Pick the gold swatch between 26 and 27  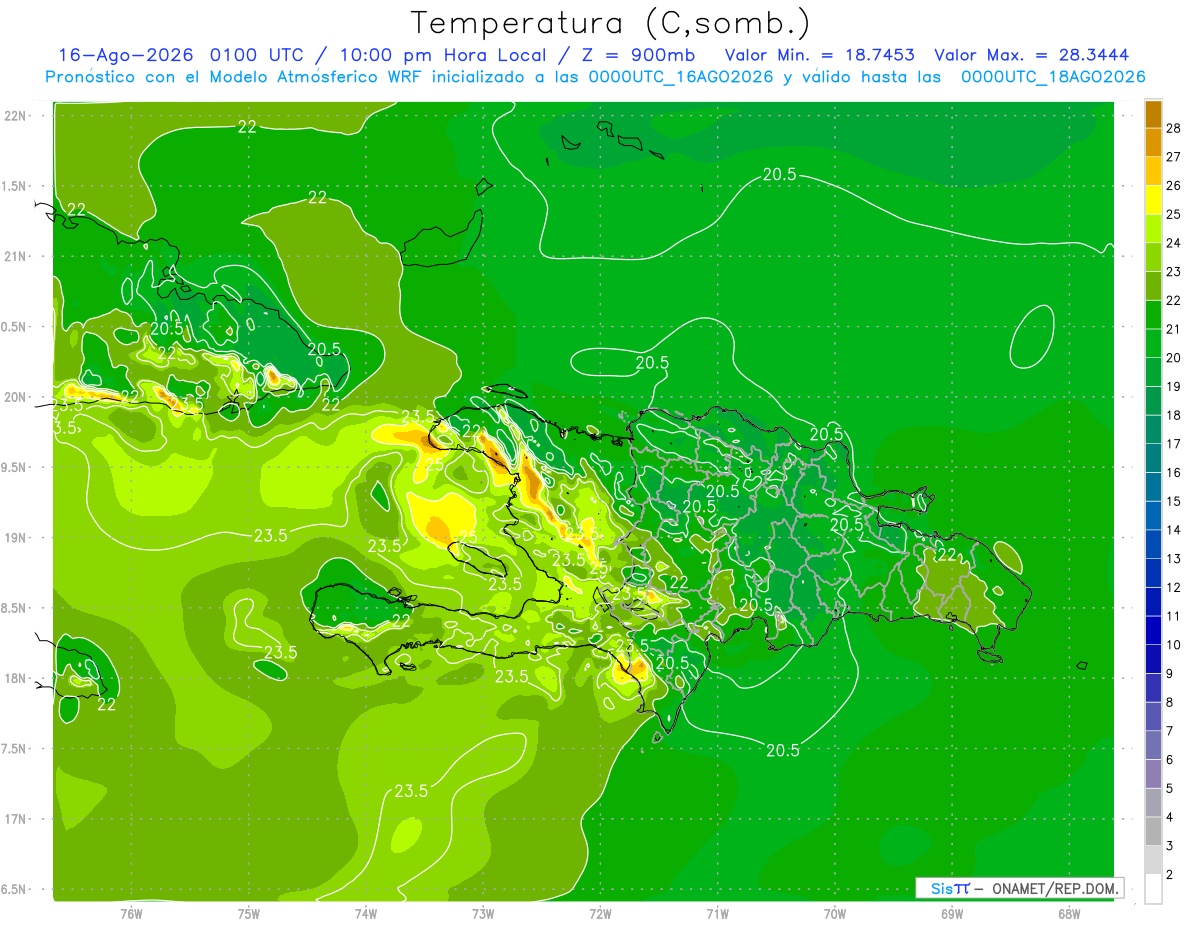click(x=1153, y=171)
